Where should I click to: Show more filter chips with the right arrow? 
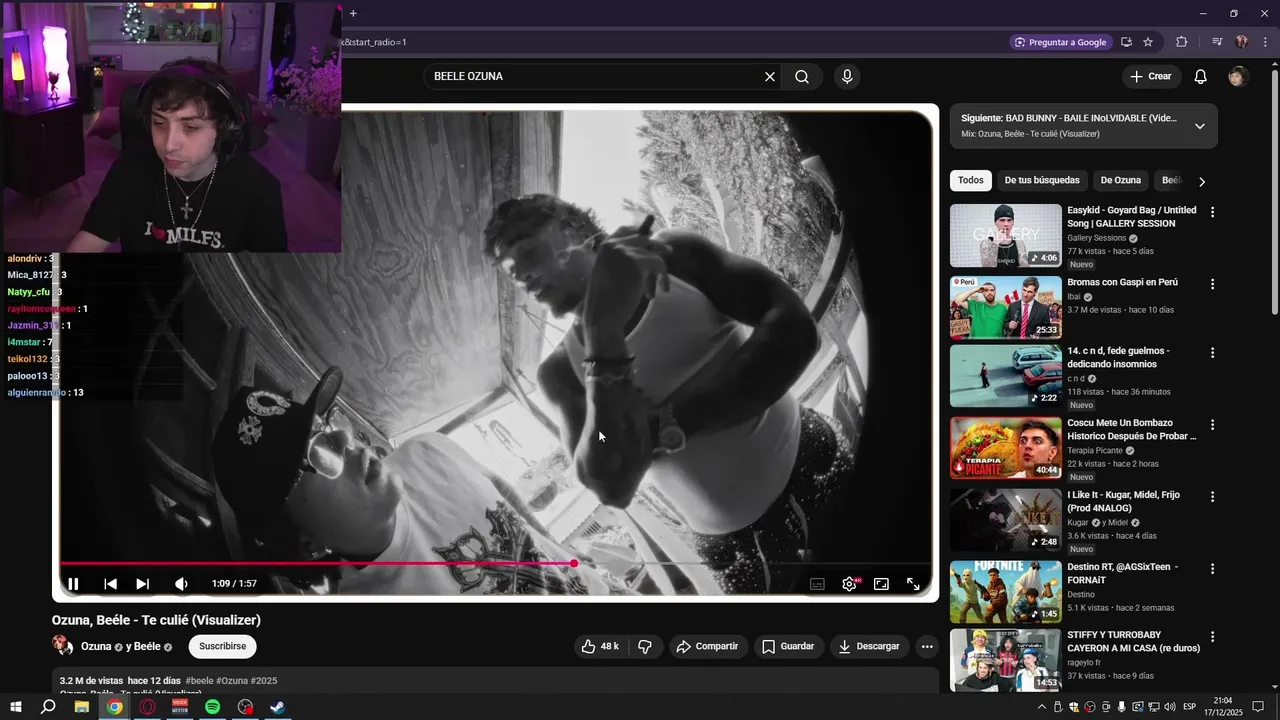coord(1202,181)
